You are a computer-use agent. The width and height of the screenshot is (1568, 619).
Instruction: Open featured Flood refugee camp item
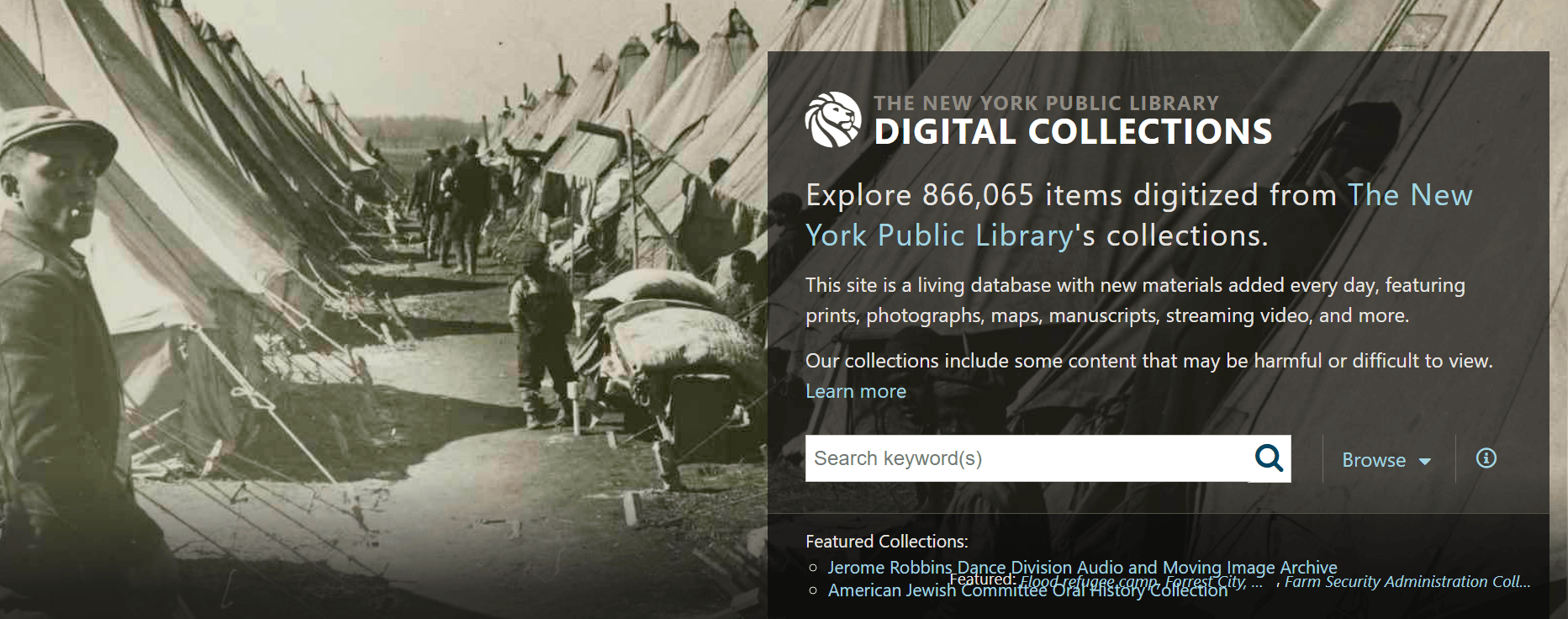point(1141,582)
